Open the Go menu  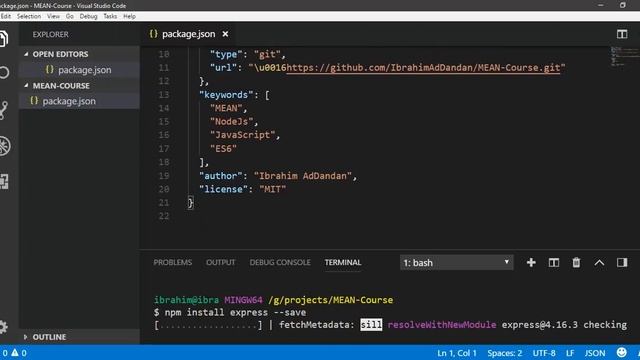click(x=70, y=16)
